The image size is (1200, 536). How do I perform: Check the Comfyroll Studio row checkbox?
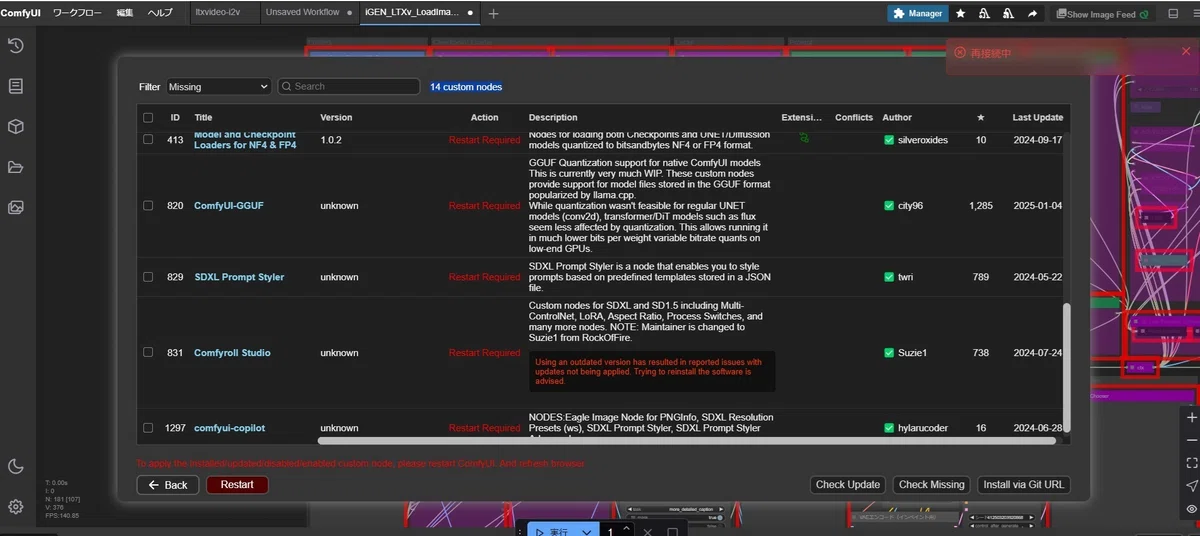148,352
